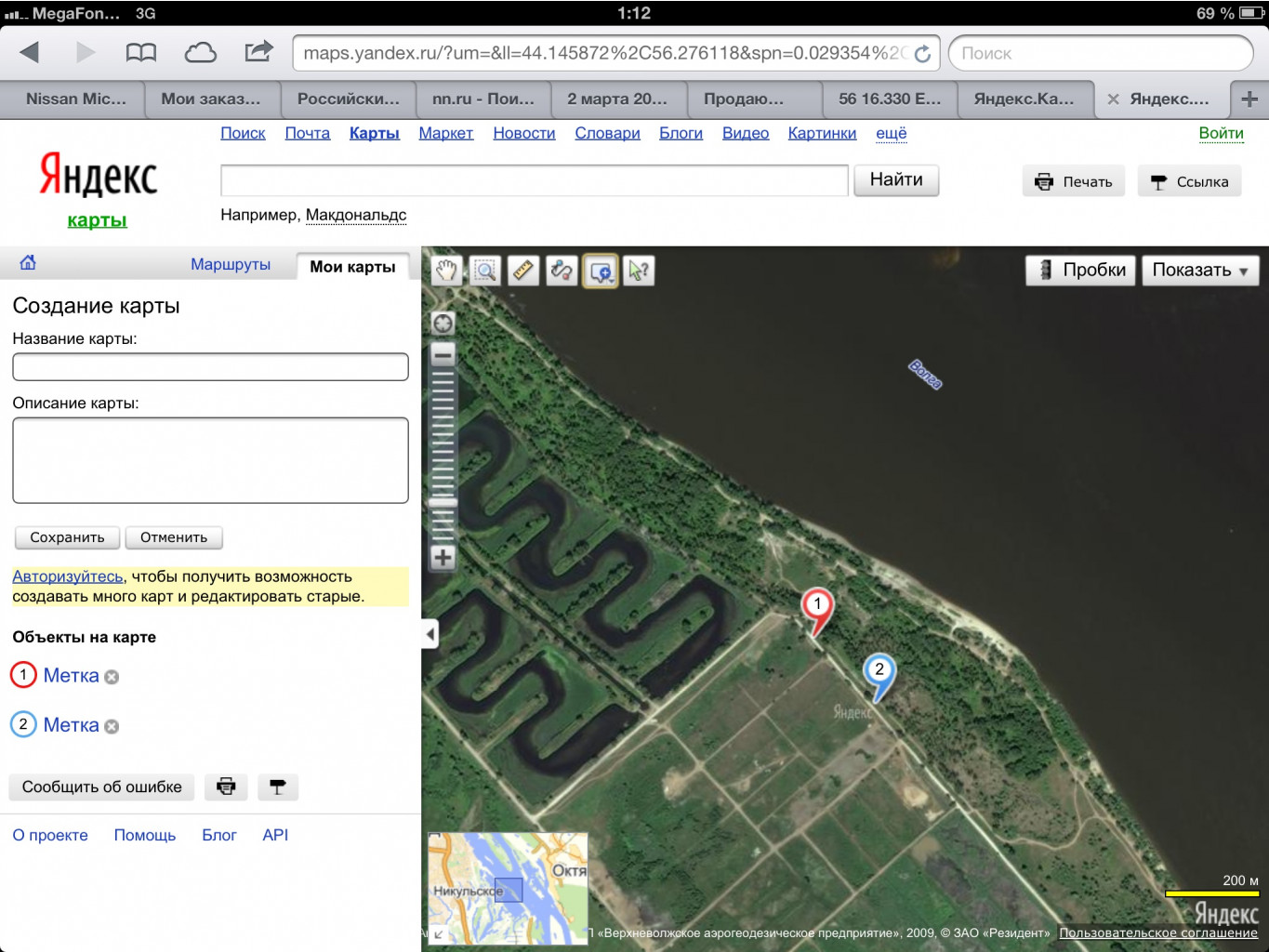
Task: Tap the Safari share icon
Action: click(x=258, y=51)
